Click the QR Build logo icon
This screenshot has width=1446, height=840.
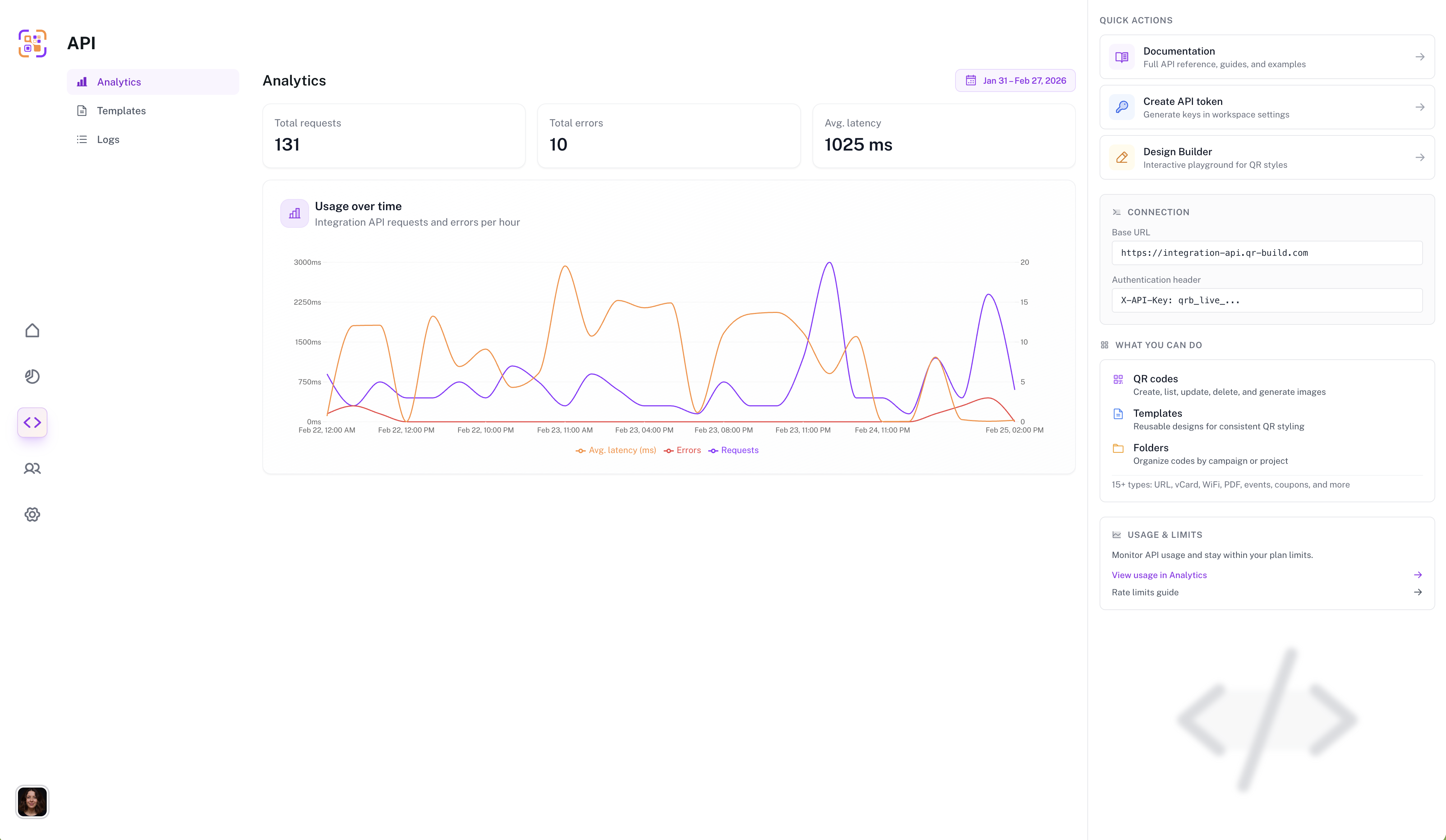pyautogui.click(x=32, y=43)
